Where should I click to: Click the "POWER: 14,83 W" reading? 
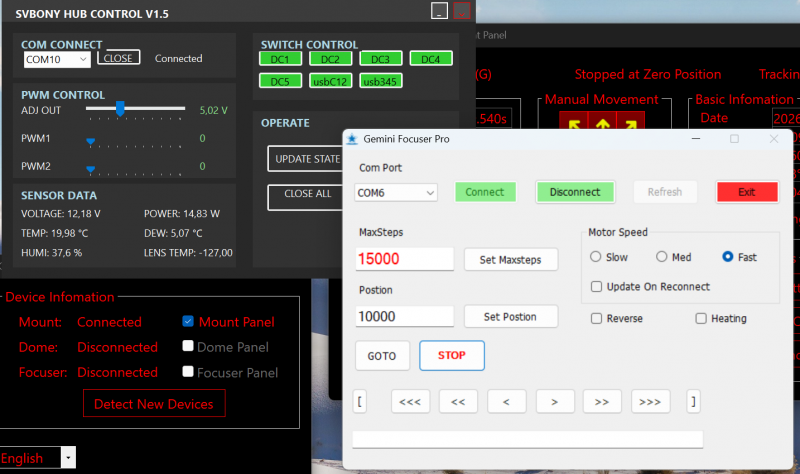(x=182, y=214)
